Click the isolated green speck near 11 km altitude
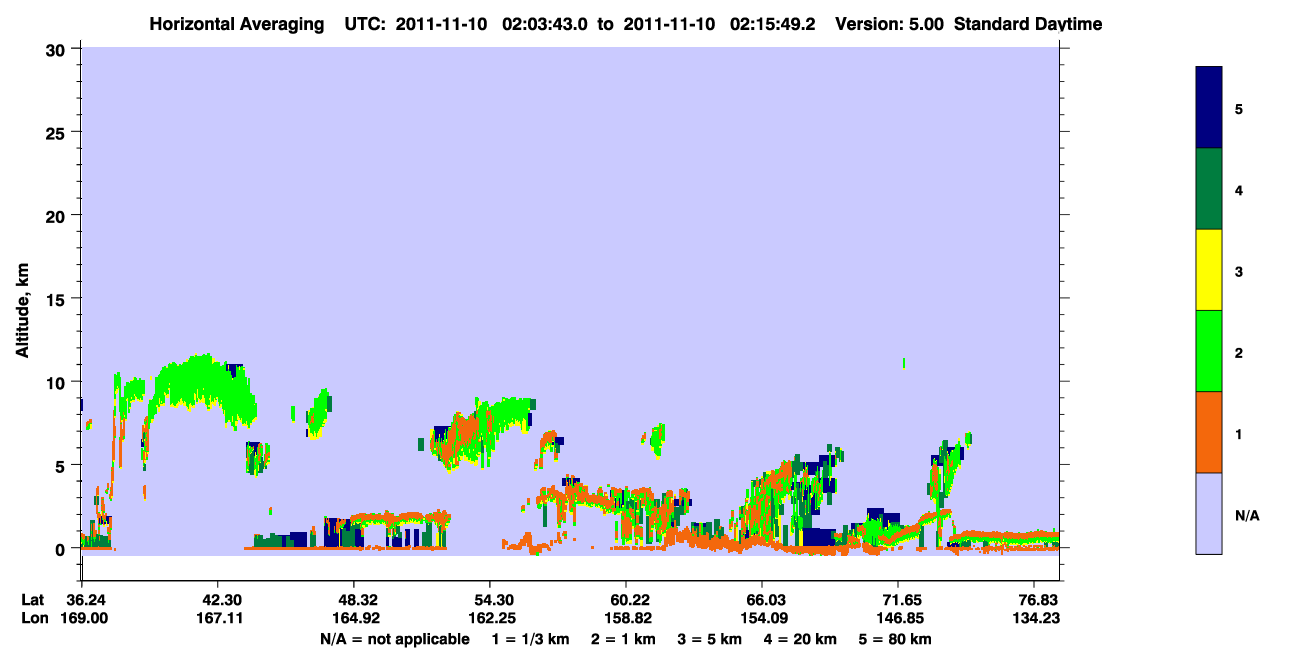 904,363
